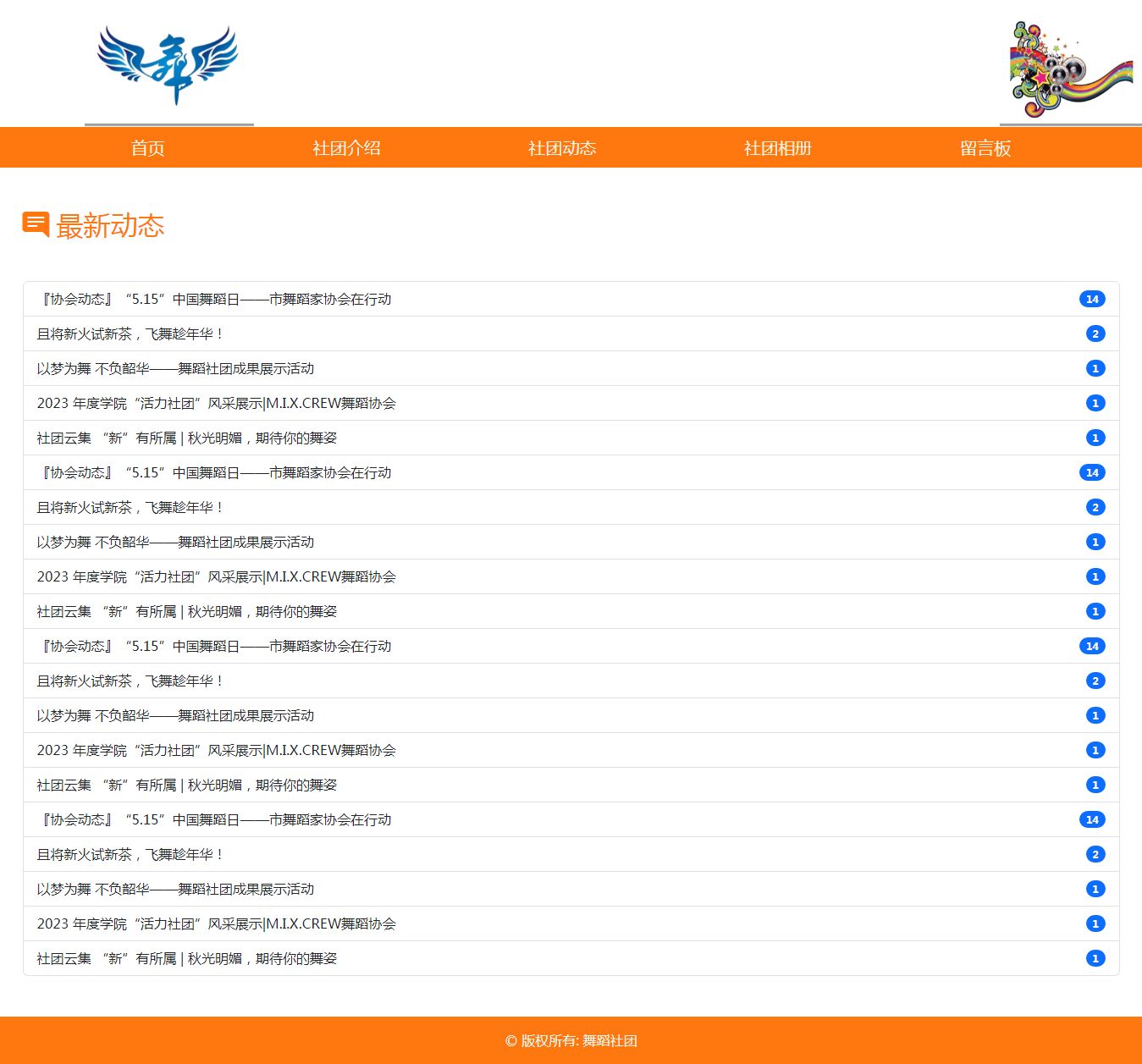Click the 1 badge in the last 社团云集 row
This screenshot has width=1142, height=1064.
tap(1095, 958)
